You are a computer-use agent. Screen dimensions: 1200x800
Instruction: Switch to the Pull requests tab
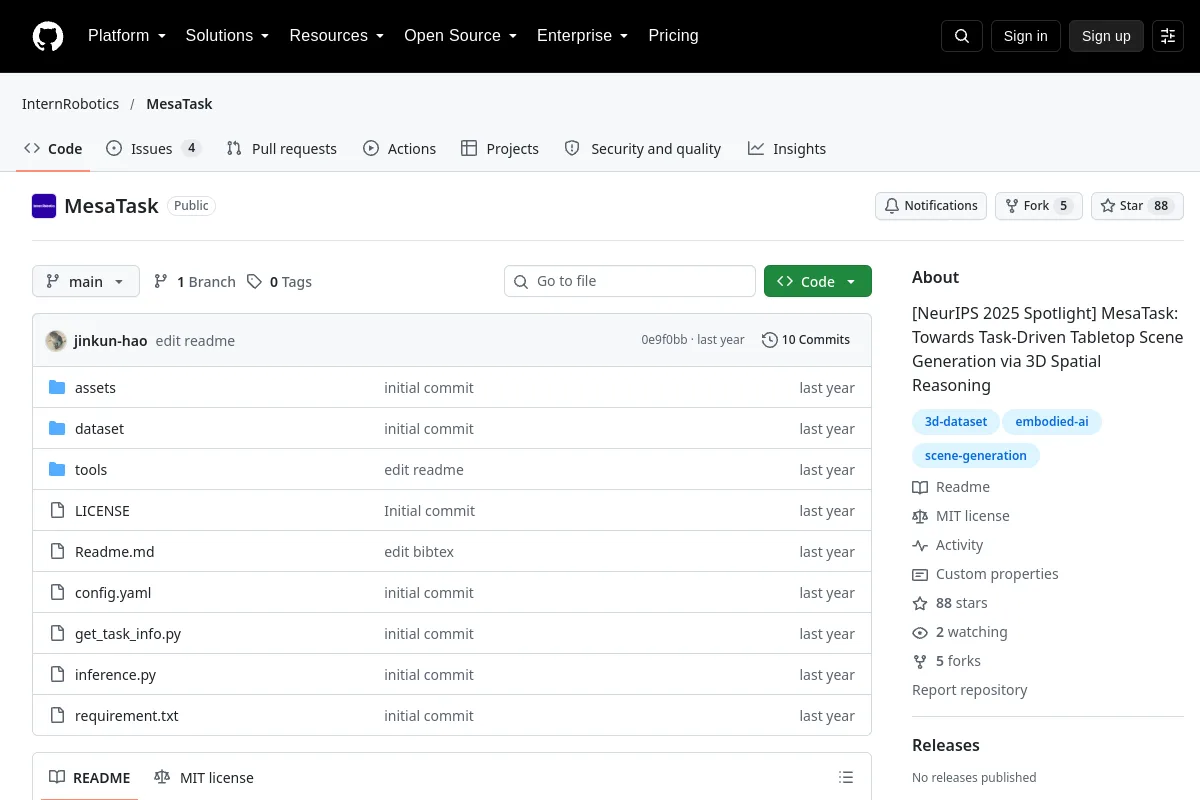coord(282,149)
